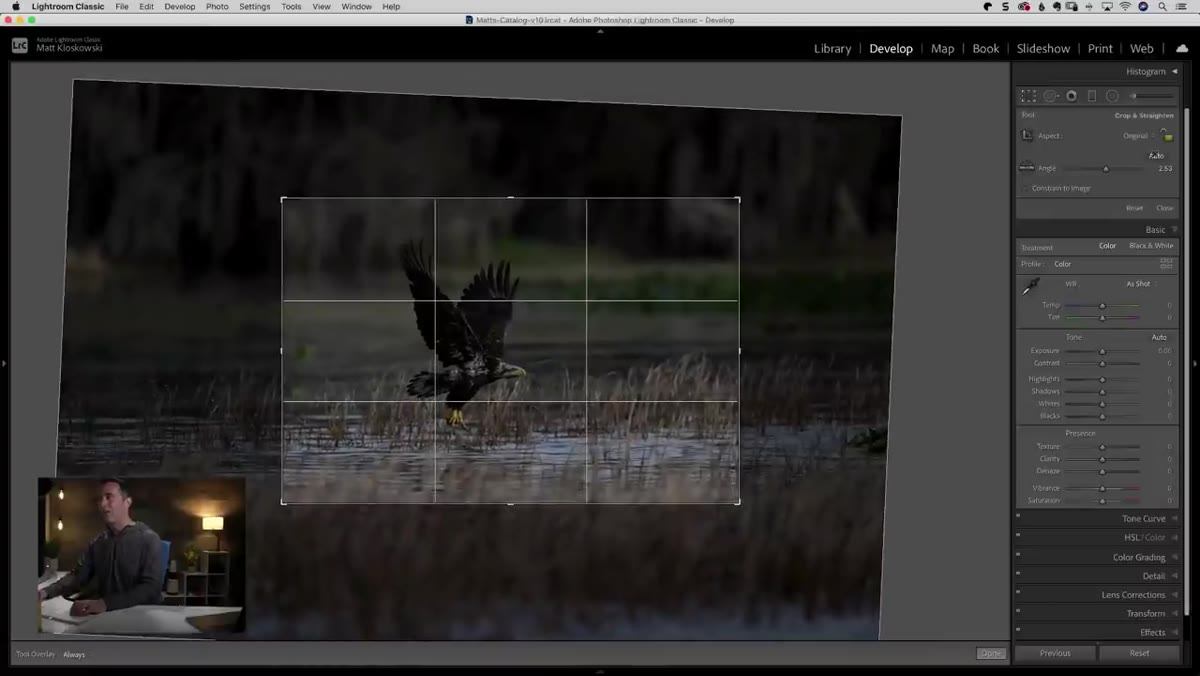Open the WB As Shot dropdown

pos(1141,284)
